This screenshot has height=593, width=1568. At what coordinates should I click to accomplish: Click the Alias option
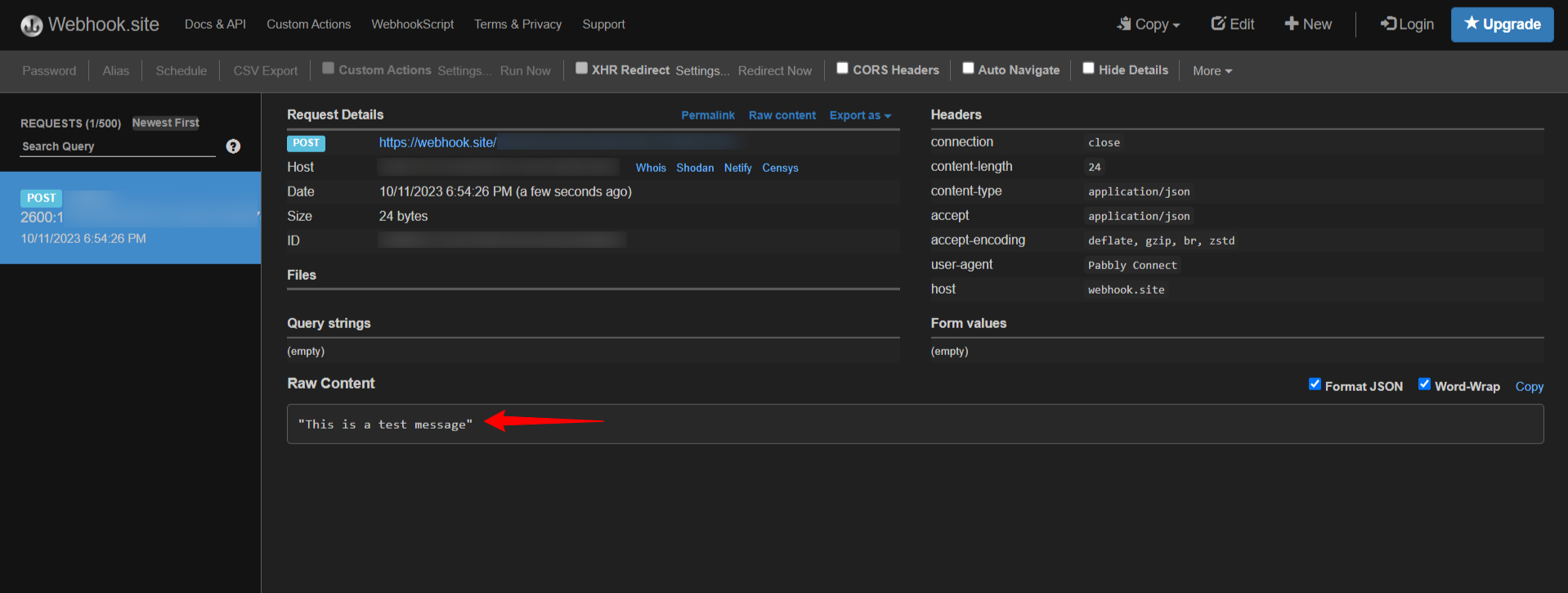(x=115, y=71)
